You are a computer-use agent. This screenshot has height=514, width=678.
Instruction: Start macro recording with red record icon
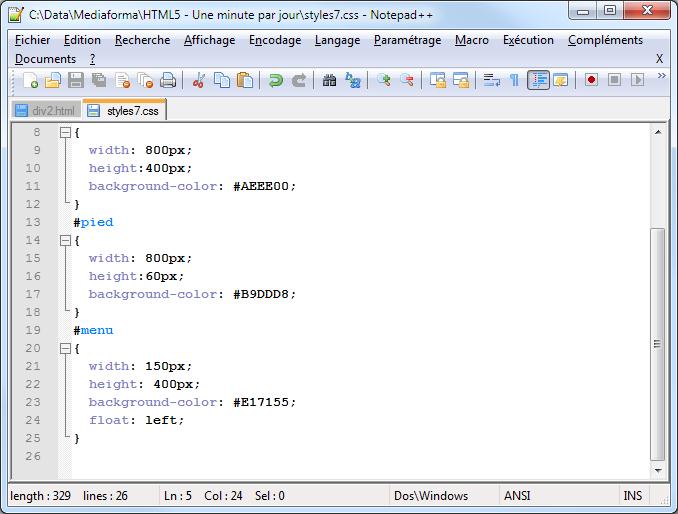pos(592,80)
